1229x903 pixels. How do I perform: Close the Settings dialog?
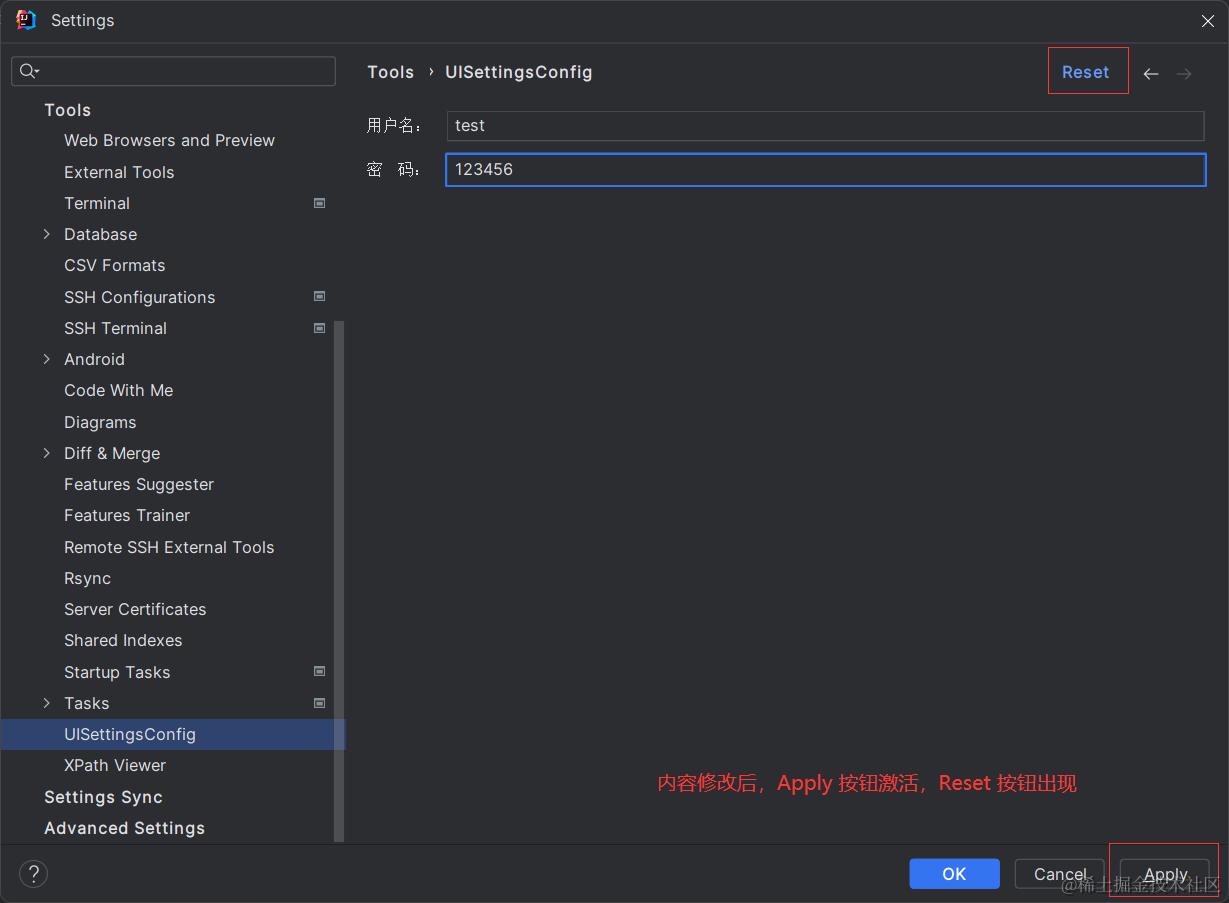[1208, 20]
